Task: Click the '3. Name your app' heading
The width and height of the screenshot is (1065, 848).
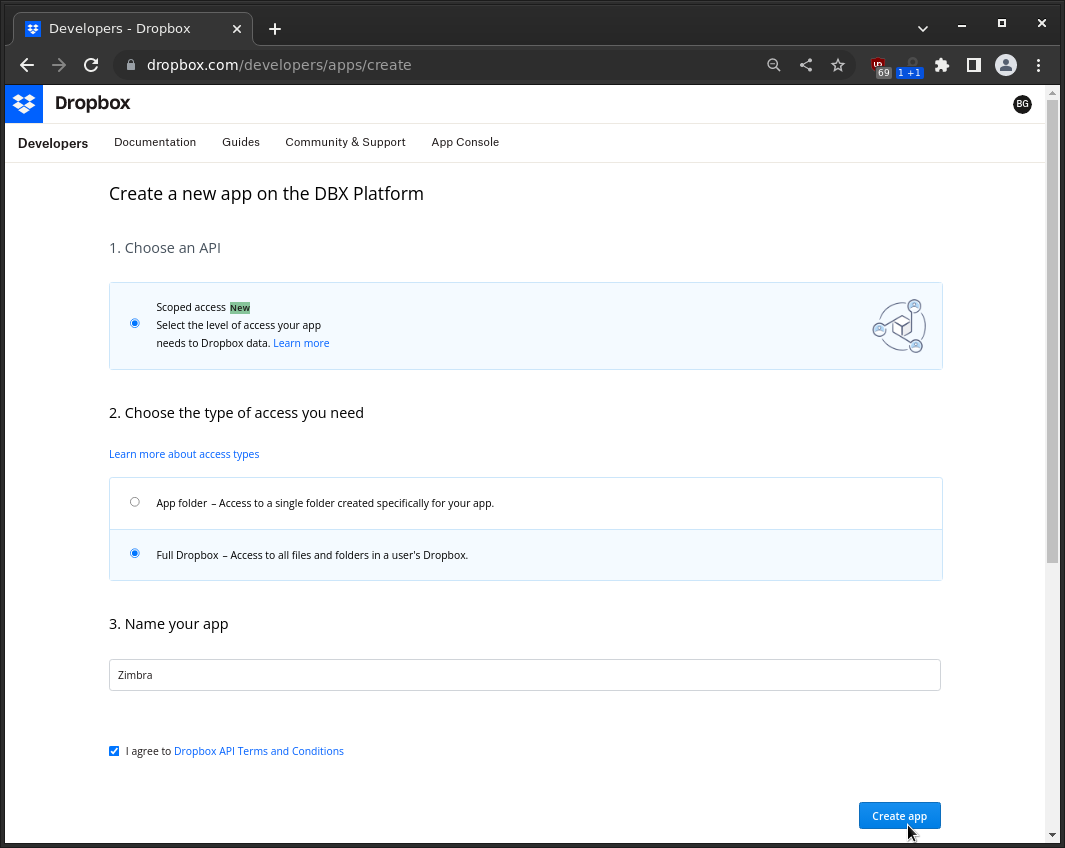Action: 168,624
